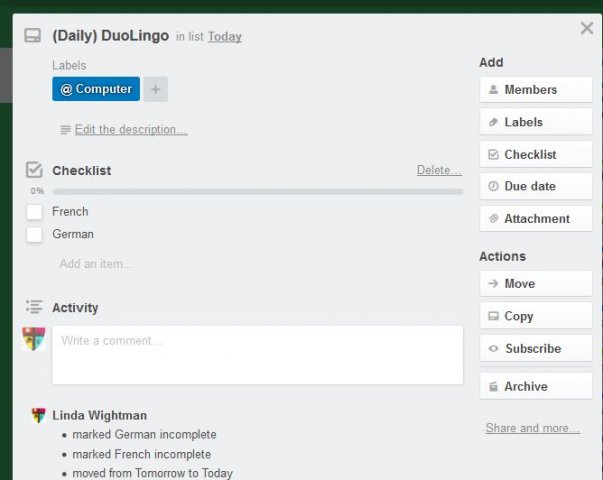
Task: Click the checklist icon beside the Checklist heading
Action: click(34, 170)
